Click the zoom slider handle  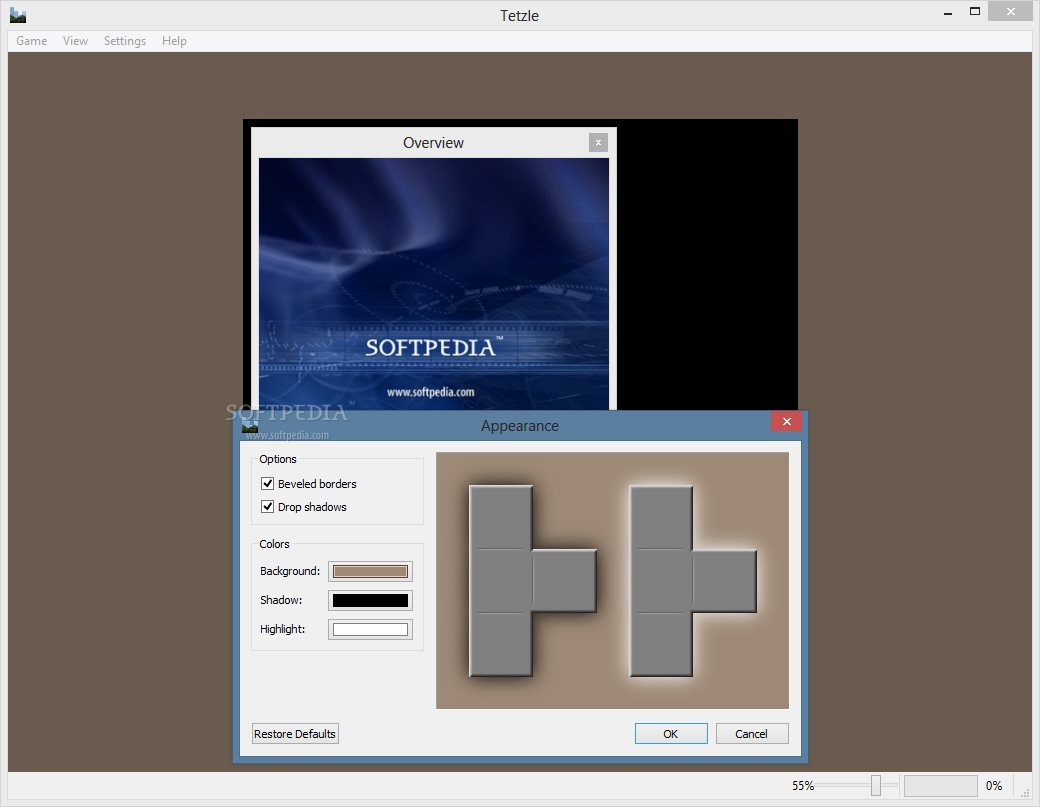pyautogui.click(x=876, y=785)
